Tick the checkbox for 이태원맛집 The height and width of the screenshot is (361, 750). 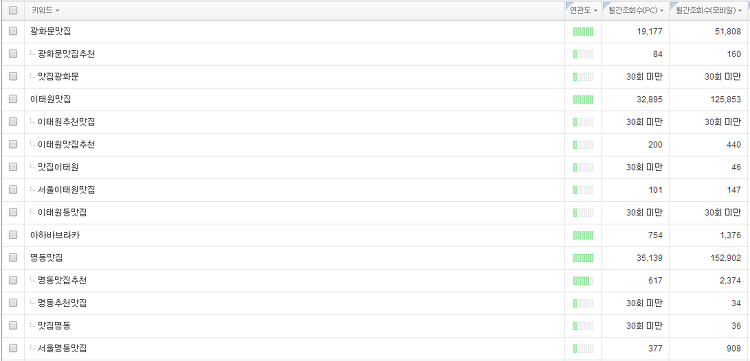[x=13, y=99]
